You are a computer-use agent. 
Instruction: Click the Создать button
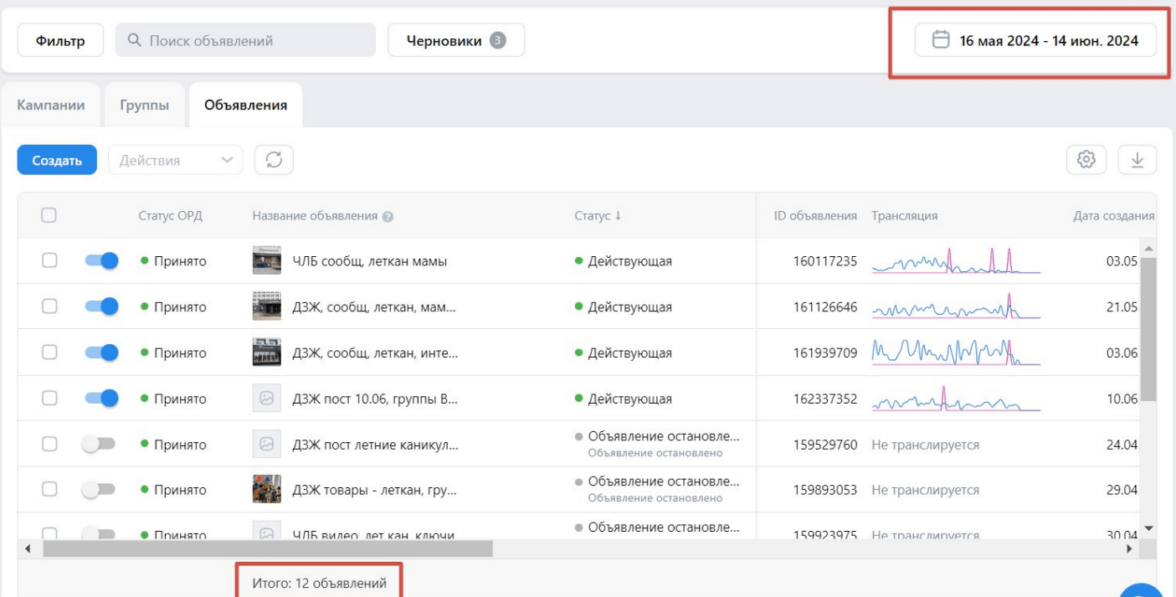pyautogui.click(x=57, y=160)
